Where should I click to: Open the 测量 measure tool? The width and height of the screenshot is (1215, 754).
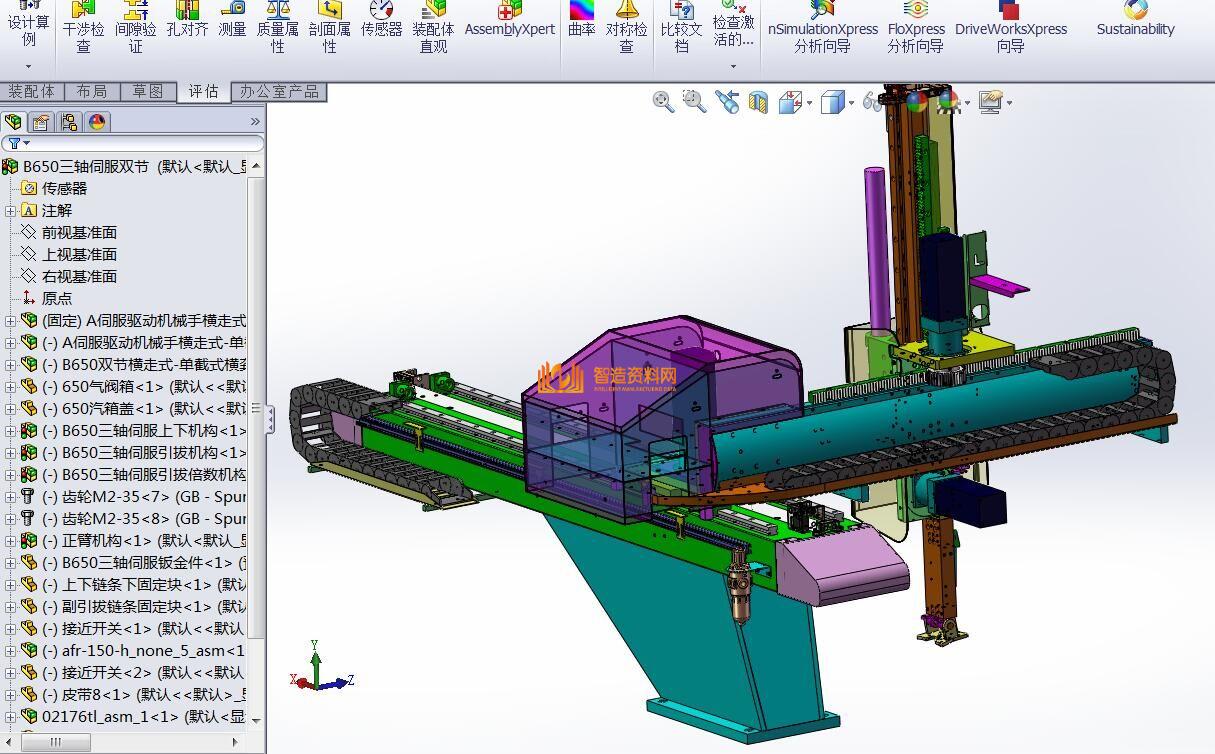[x=232, y=20]
